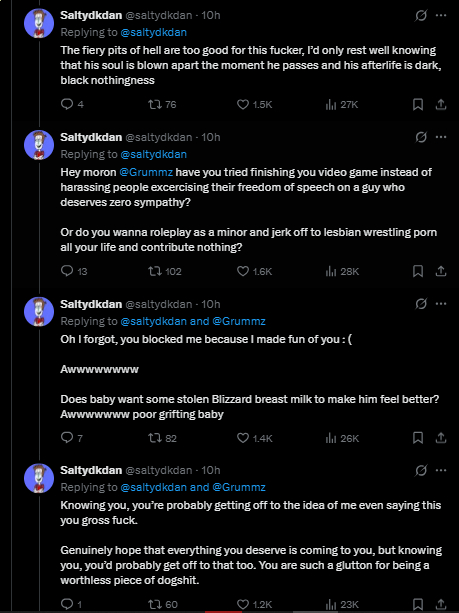This screenshot has width=459, height=613.
Task: Open Saltydkdan display name on last tweet
Action: tap(91, 470)
